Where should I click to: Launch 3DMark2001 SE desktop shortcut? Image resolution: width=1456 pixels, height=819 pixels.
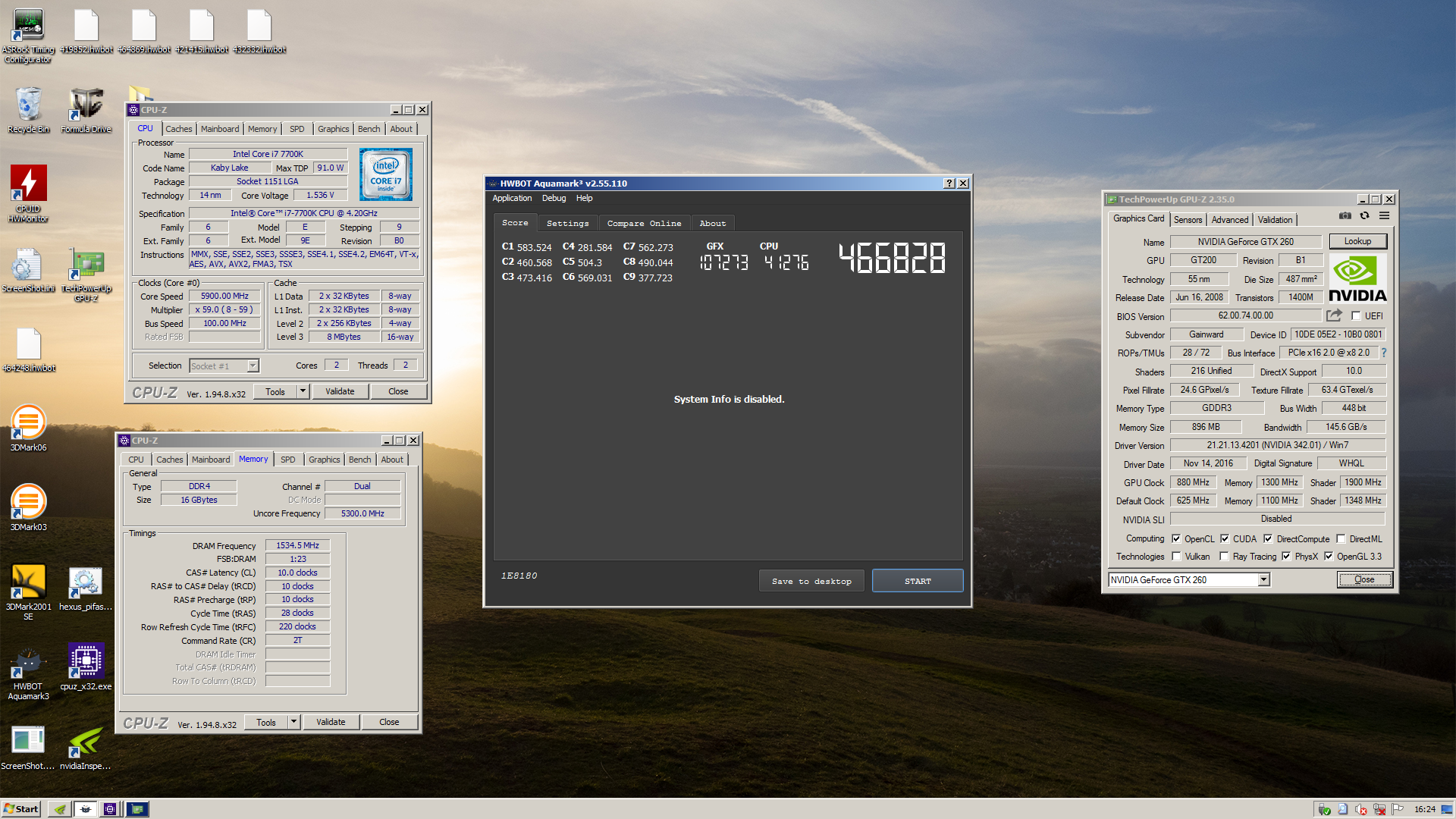pyautogui.click(x=28, y=592)
